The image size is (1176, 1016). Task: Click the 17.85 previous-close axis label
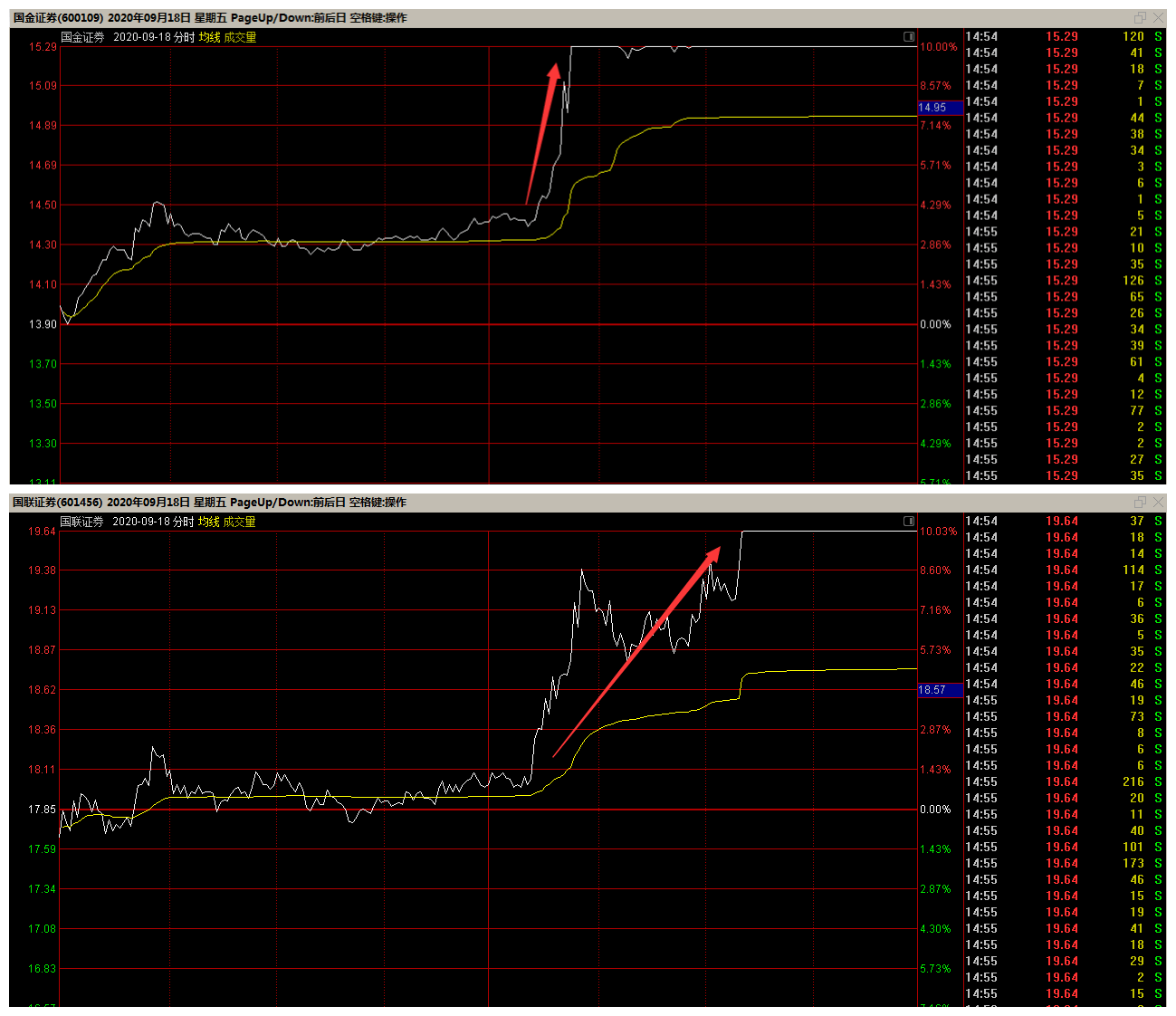coord(43,810)
